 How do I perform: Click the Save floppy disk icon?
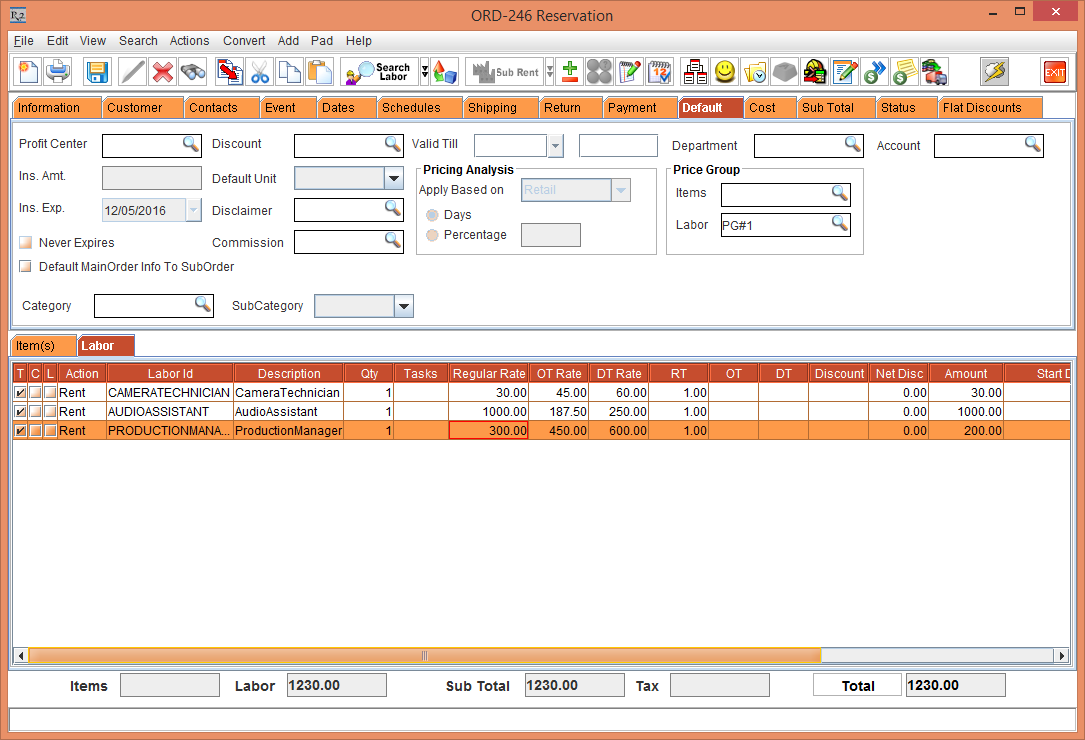tap(97, 72)
